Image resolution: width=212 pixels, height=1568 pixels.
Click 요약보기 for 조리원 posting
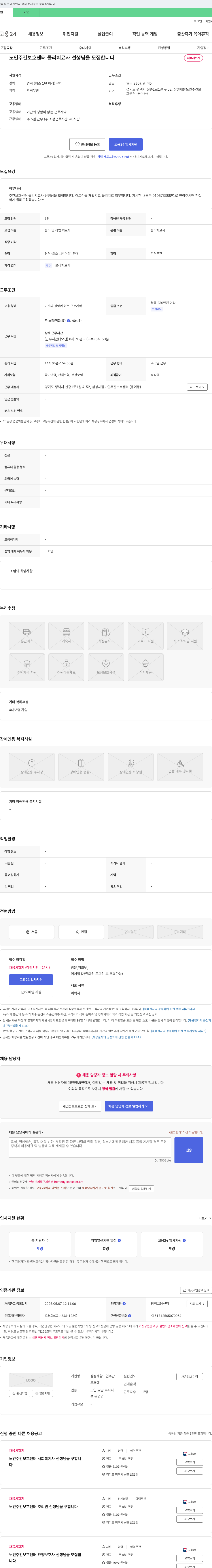pyautogui.click(x=189, y=1510)
